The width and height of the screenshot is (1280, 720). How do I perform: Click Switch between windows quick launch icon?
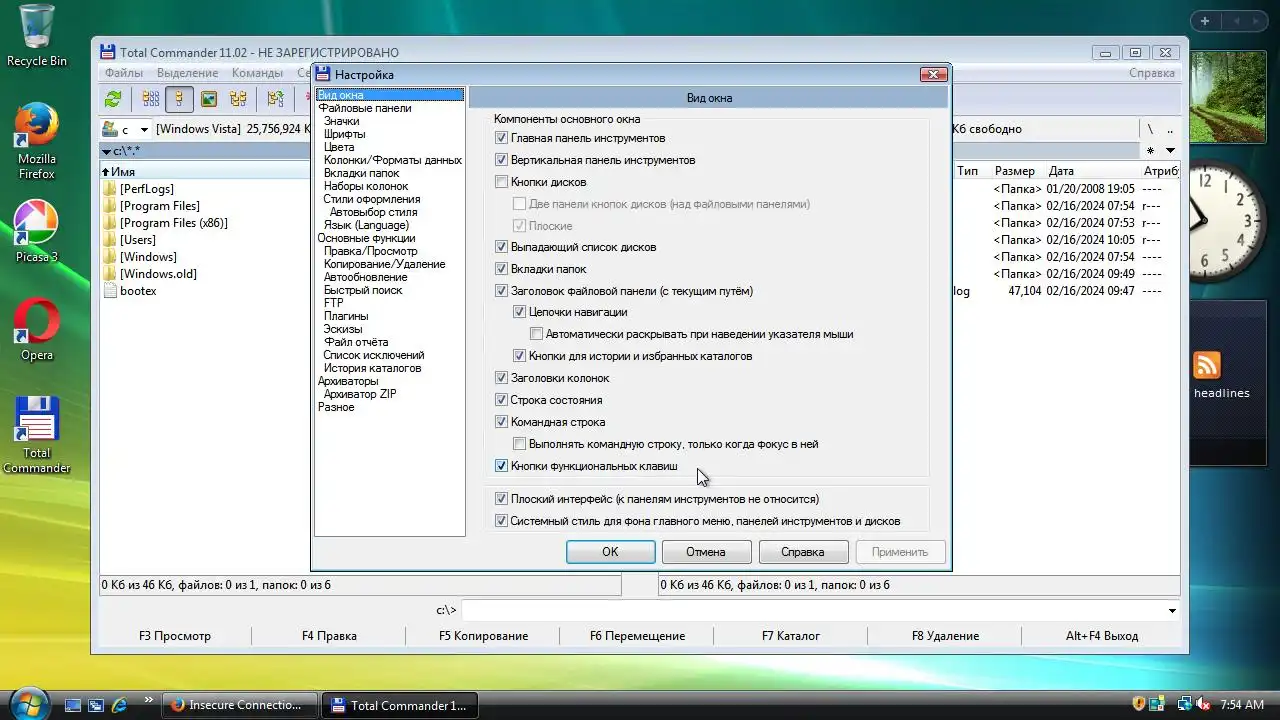point(96,705)
